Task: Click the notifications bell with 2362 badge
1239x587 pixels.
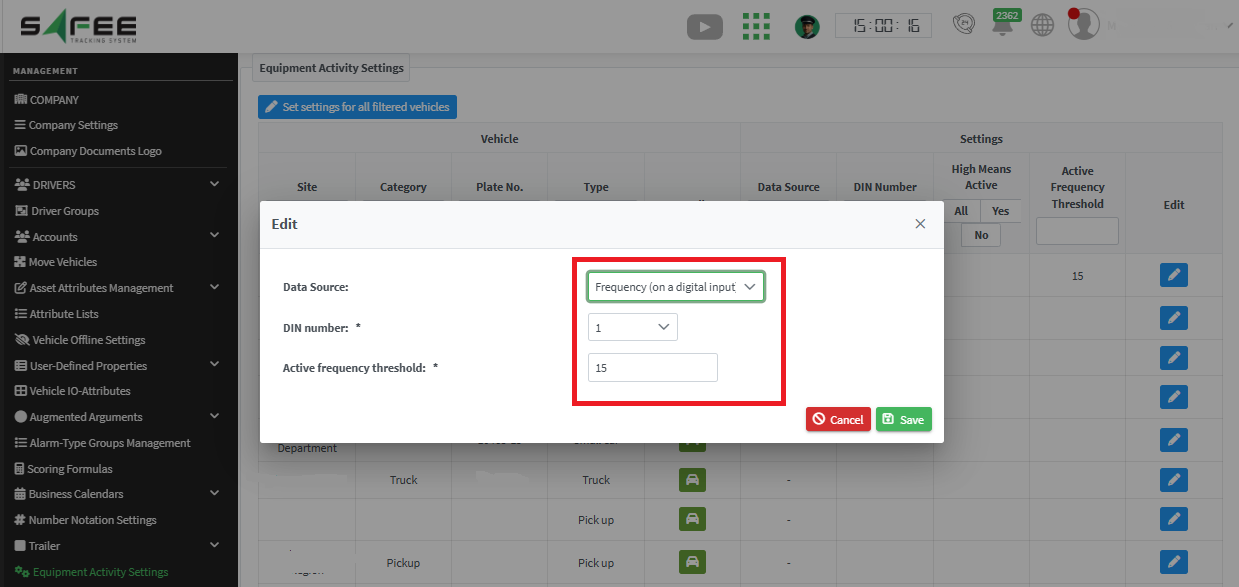Action: click(1002, 27)
